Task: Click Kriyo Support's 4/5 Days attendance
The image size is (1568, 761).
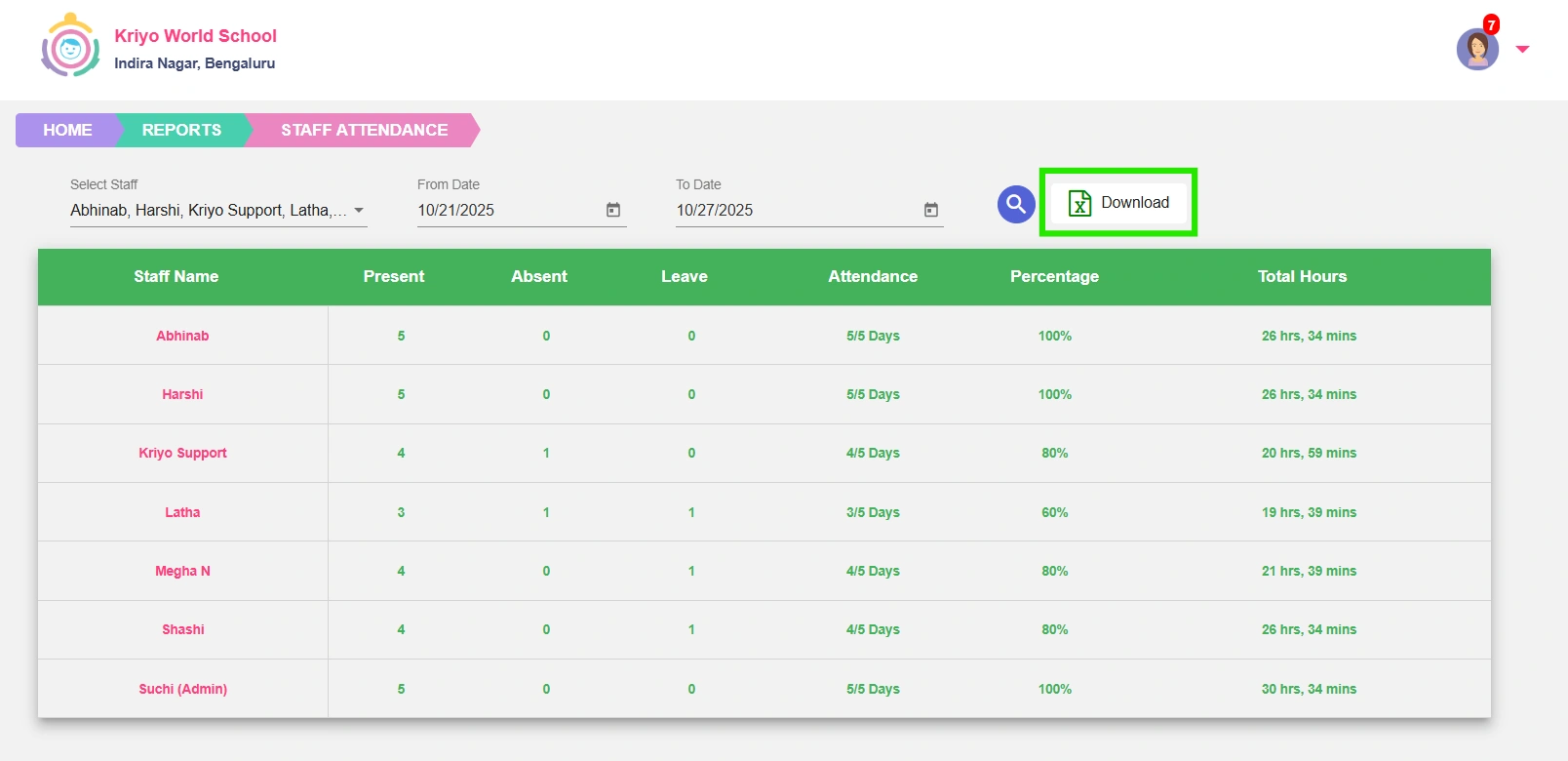Action: coord(873,453)
